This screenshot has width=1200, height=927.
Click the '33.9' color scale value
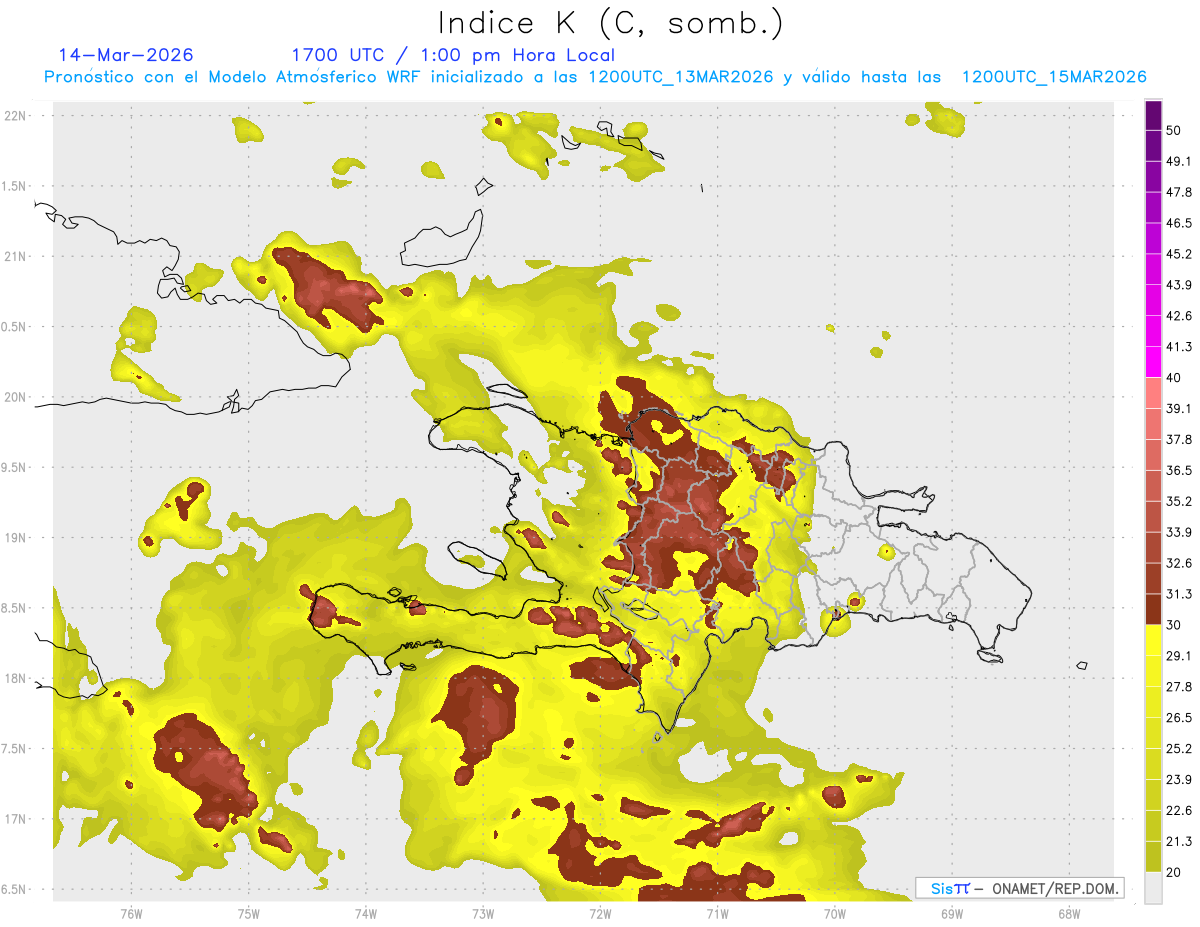pyautogui.click(x=1180, y=532)
